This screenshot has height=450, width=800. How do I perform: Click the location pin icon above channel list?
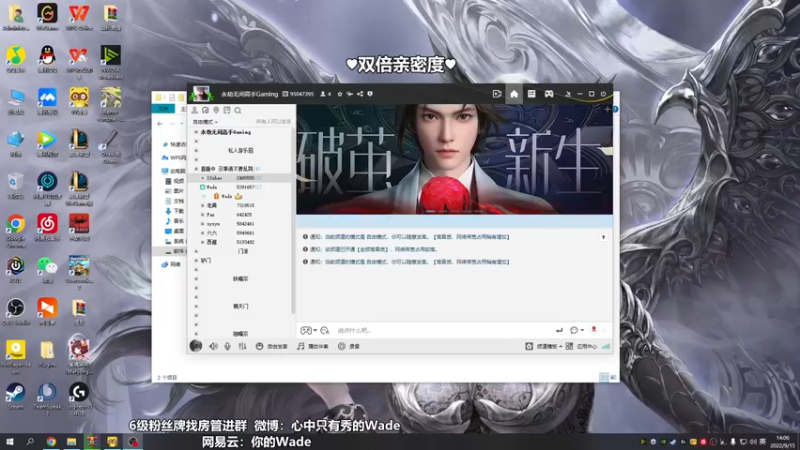click(216, 110)
